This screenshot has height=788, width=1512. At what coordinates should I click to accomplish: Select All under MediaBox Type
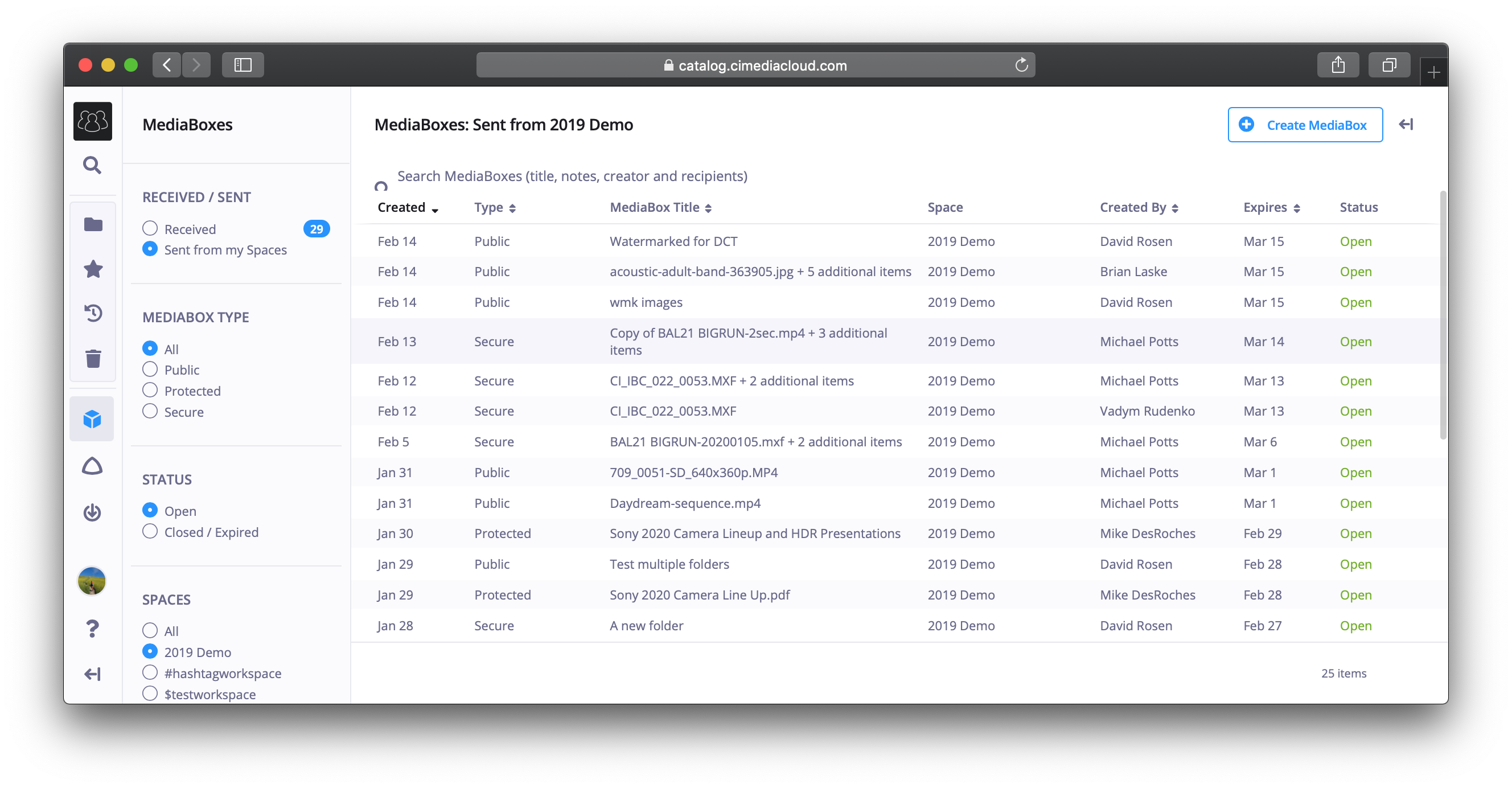(x=150, y=348)
